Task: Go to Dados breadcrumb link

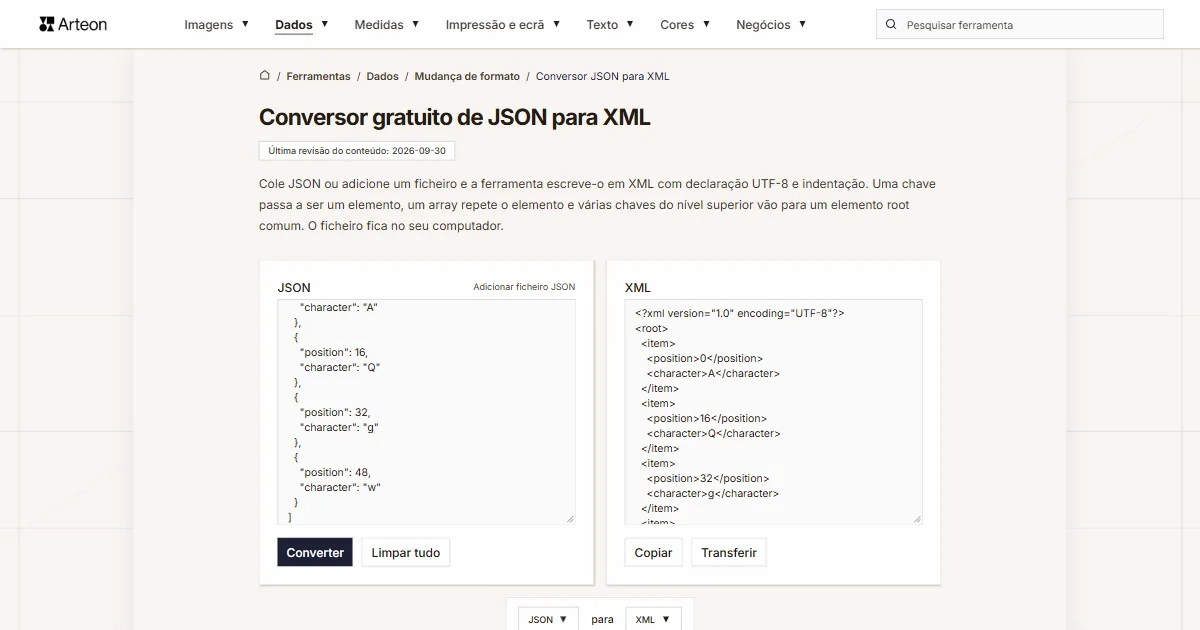Action: pos(382,76)
